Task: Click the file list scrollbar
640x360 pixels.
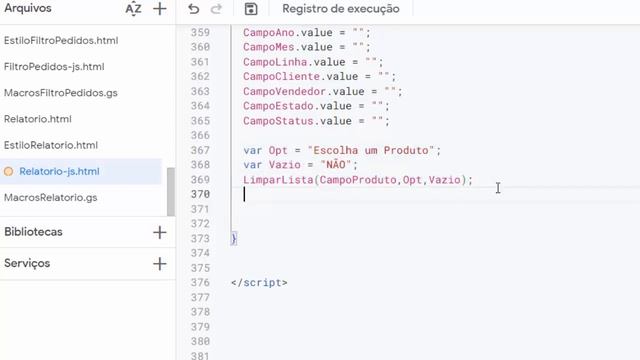Action: (x=171, y=191)
